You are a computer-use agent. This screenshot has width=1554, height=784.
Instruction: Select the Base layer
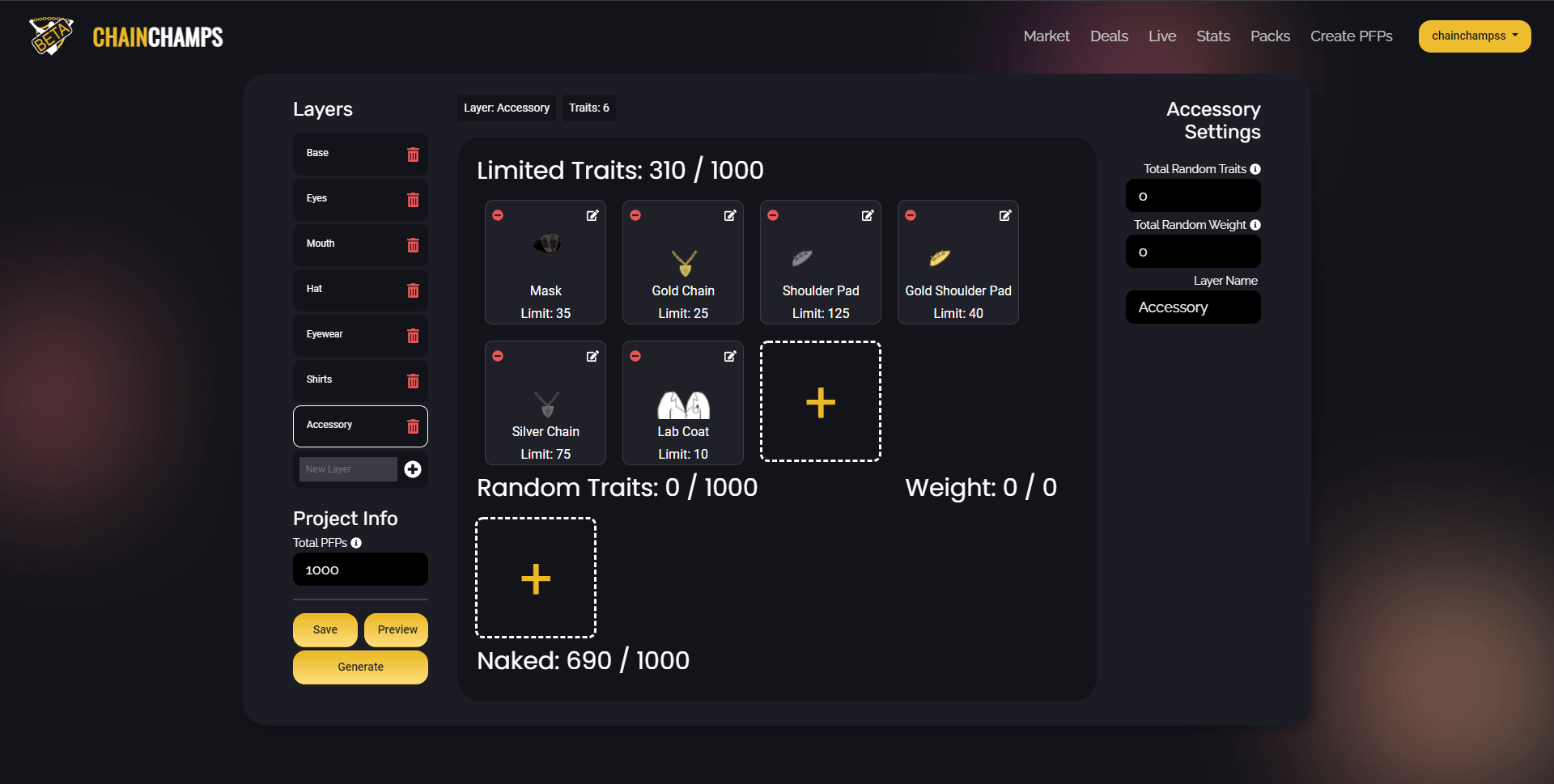[360, 155]
